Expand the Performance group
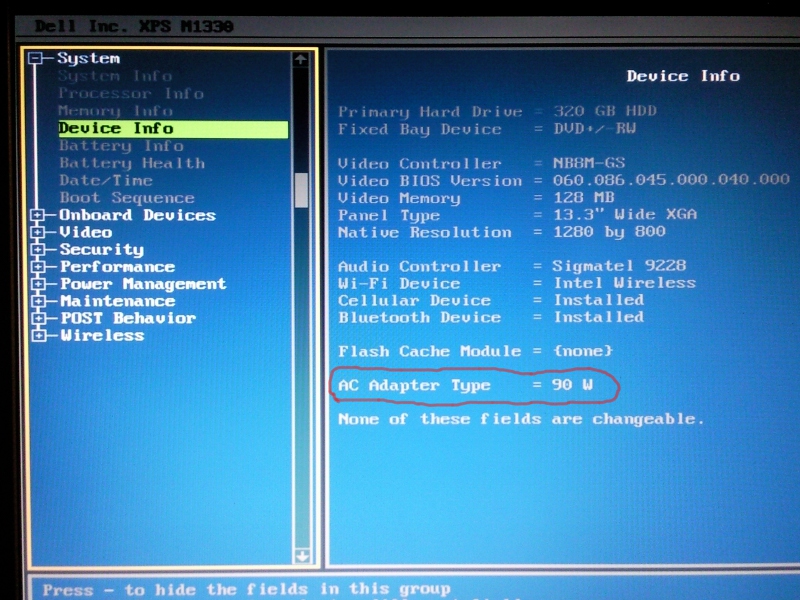The image size is (800, 600). 37,267
